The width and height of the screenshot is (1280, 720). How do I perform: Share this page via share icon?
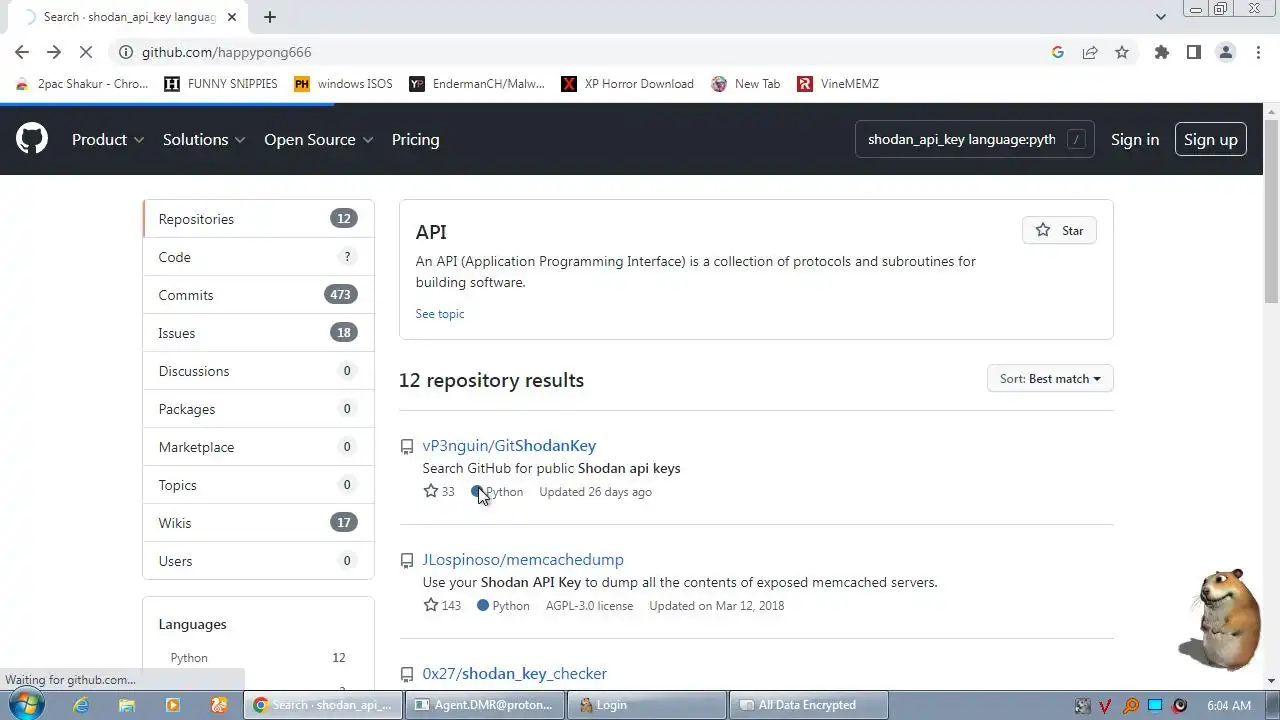point(1090,52)
